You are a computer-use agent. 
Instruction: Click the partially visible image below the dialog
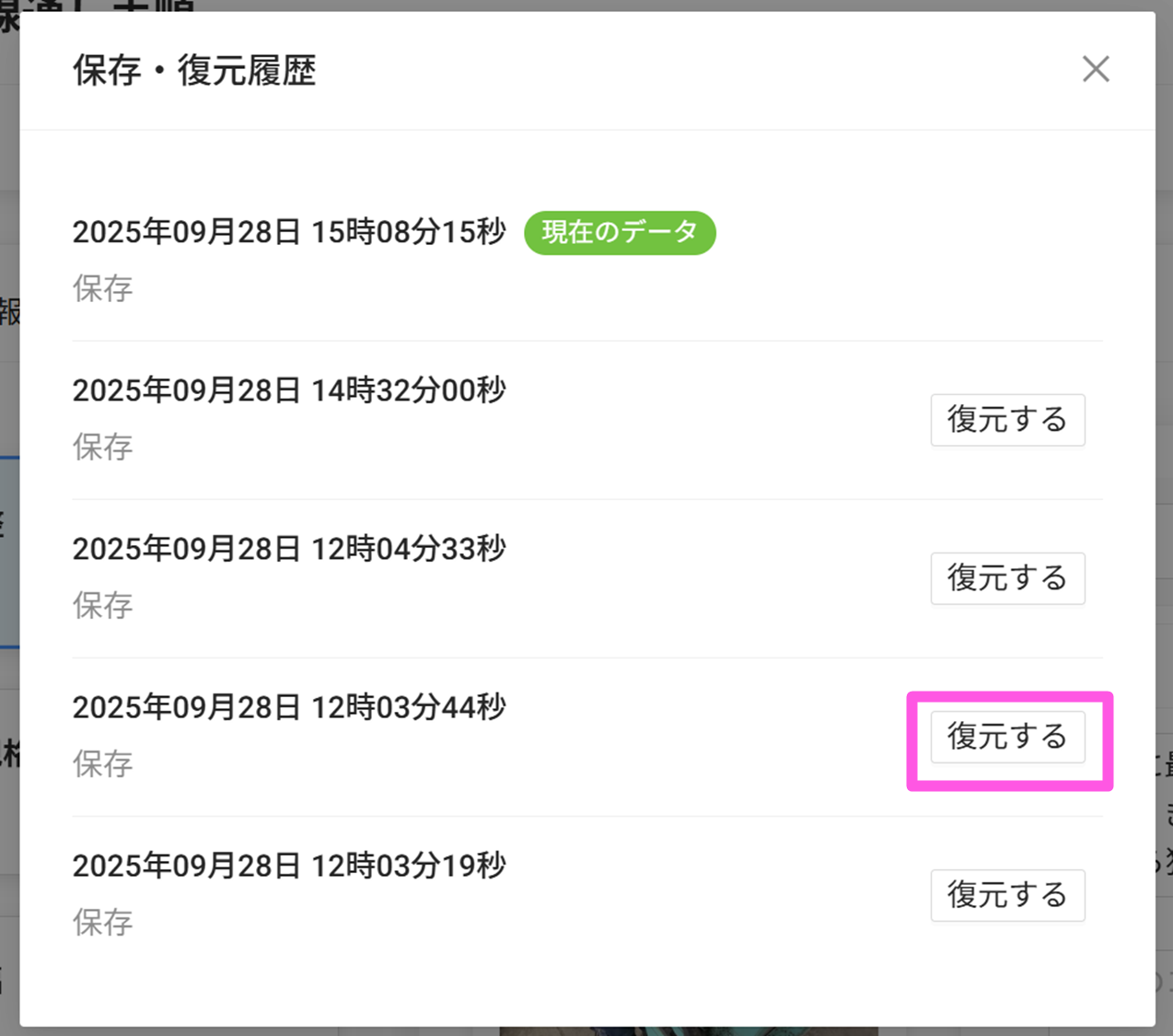point(689,1031)
